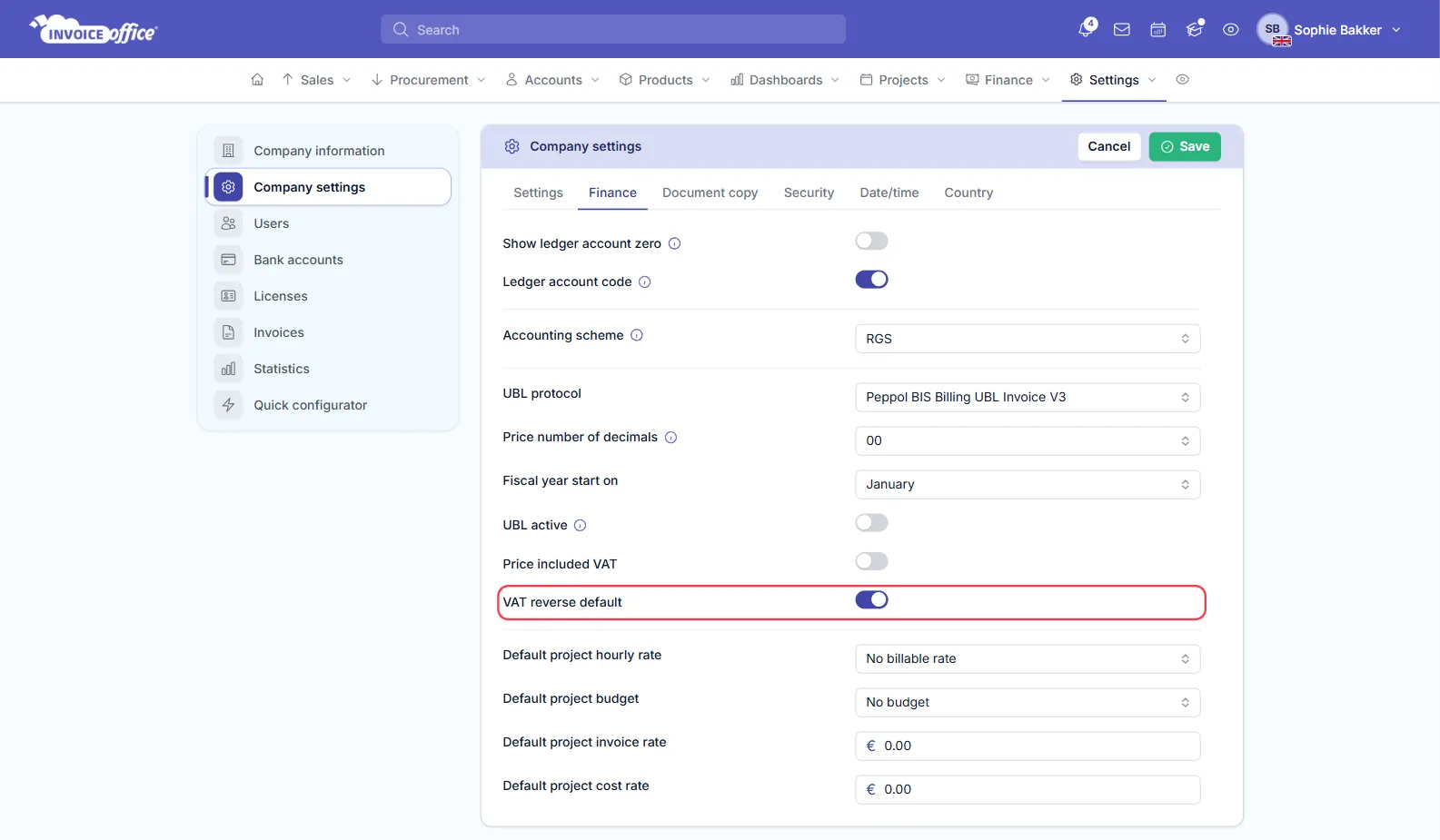Disable the Ledger account code toggle
1440x840 pixels.
pyautogui.click(x=871, y=279)
